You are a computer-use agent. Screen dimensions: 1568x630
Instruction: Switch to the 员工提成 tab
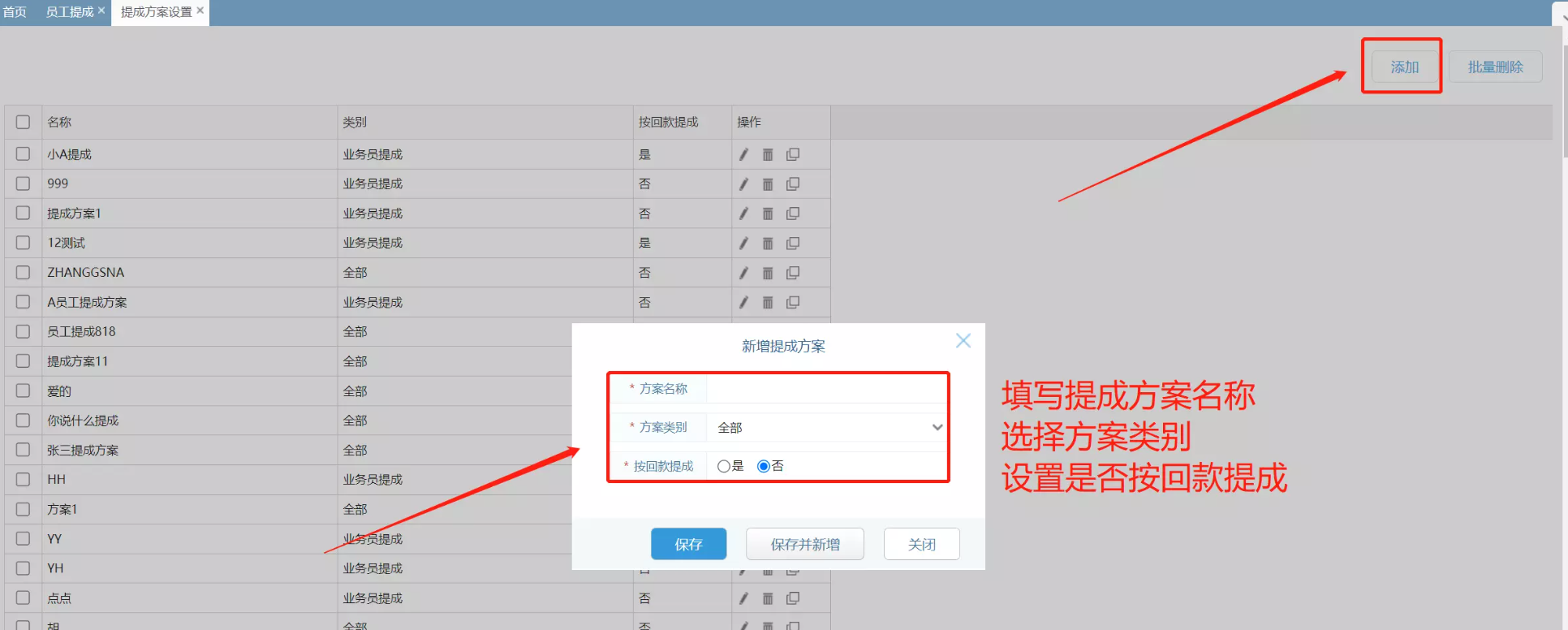(x=69, y=12)
